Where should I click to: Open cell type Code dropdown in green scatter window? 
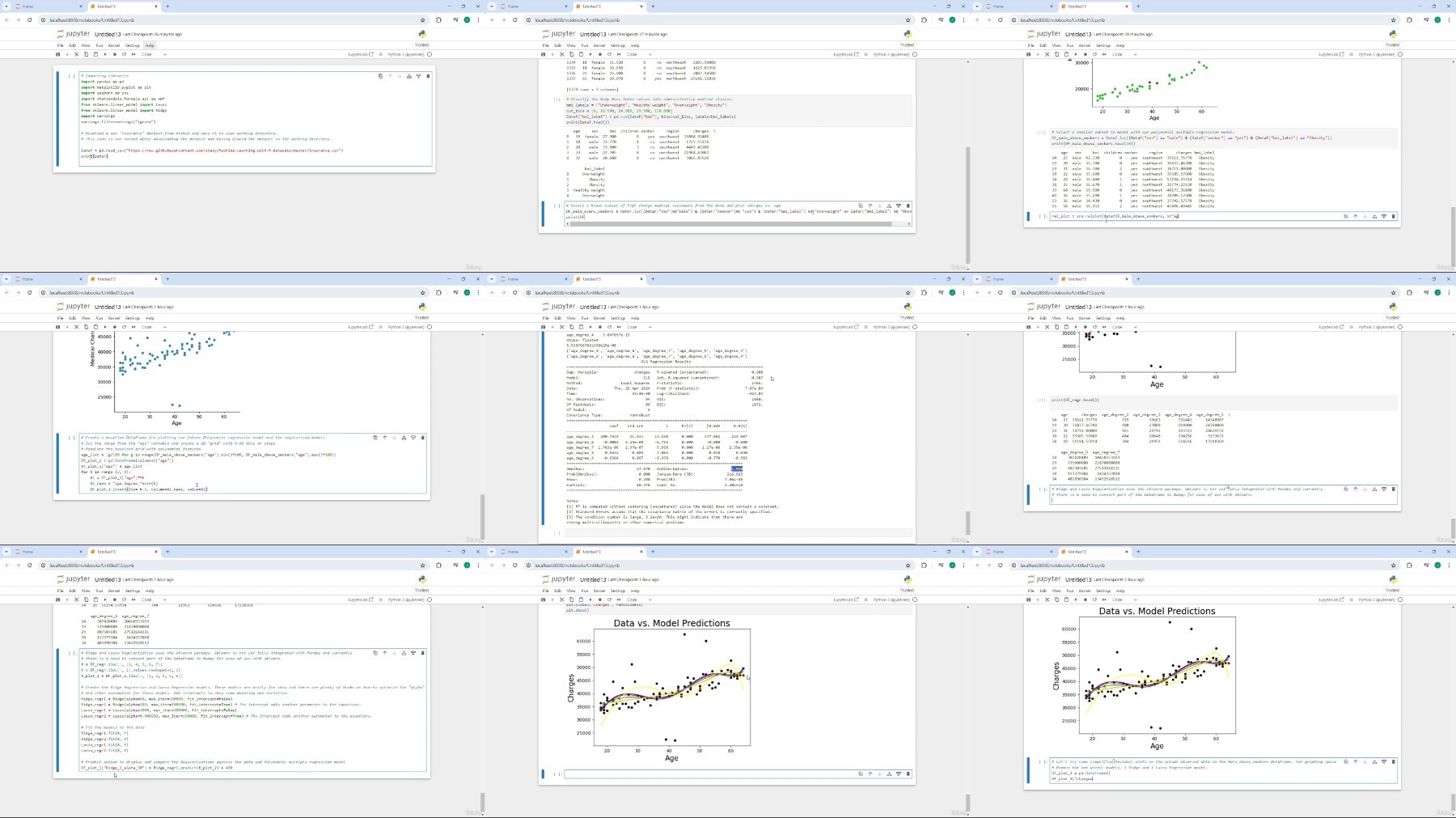tap(1124, 54)
